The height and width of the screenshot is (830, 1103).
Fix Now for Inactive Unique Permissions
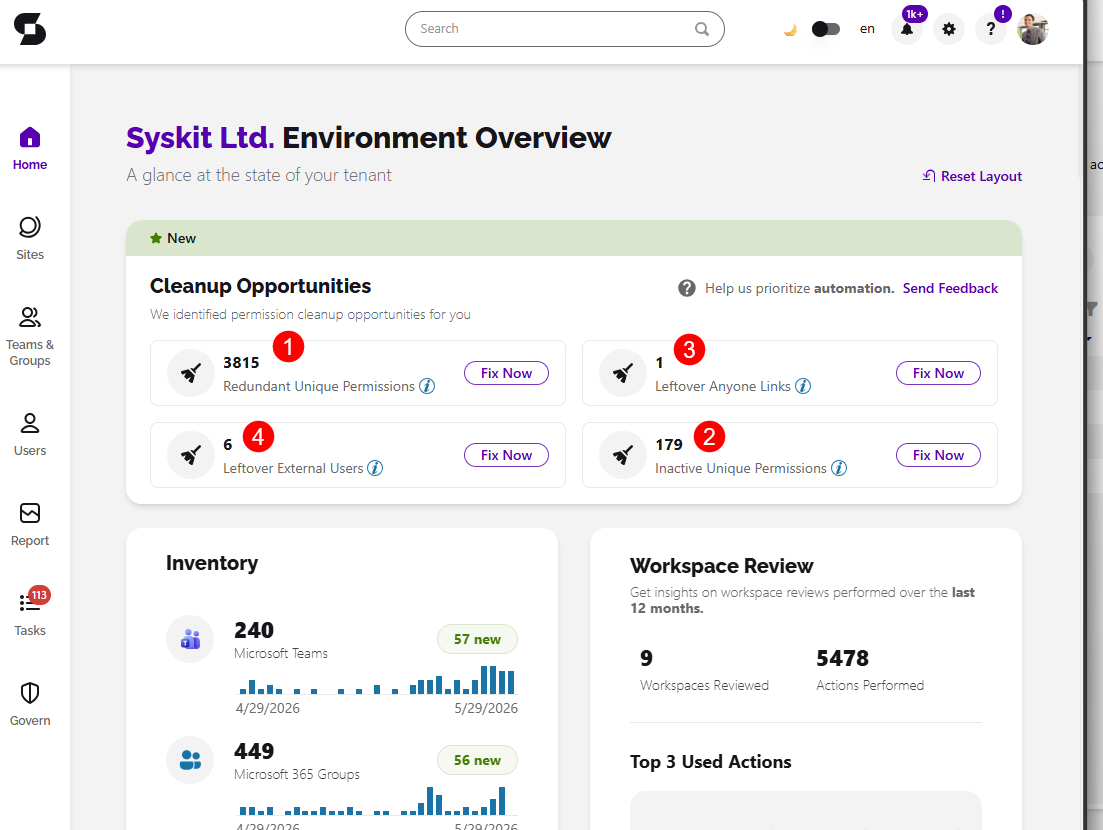point(938,455)
